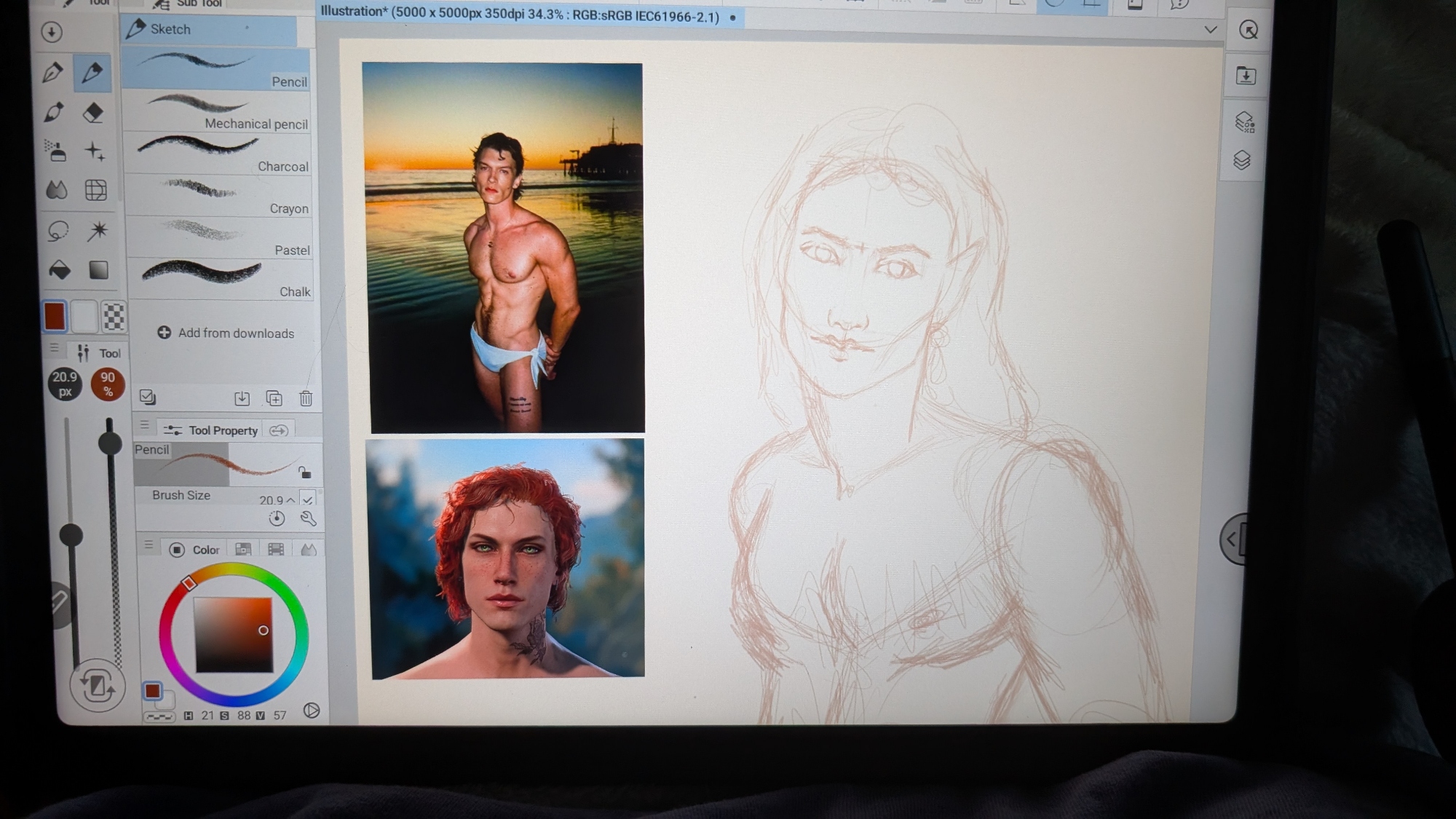The width and height of the screenshot is (1456, 819).
Task: Select the Pen tool
Action: click(x=52, y=73)
